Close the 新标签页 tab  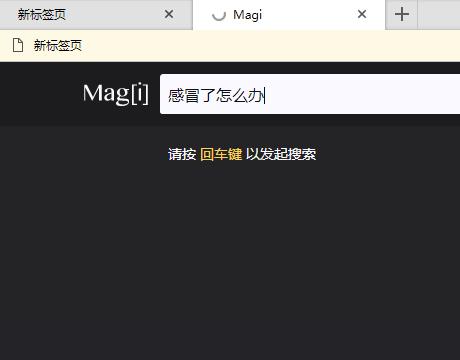[x=169, y=14]
